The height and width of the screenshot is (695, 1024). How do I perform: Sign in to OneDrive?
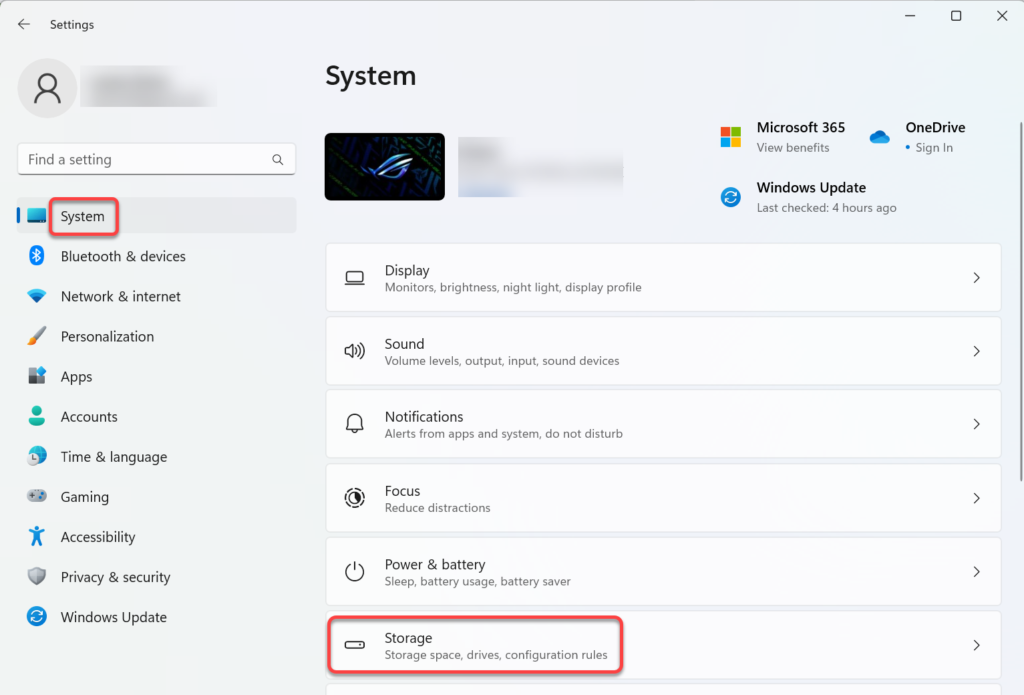(933, 147)
